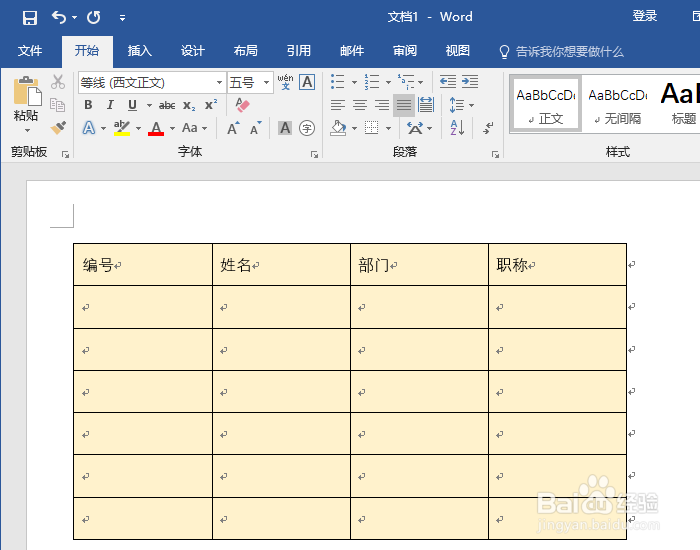This screenshot has height=550, width=700.
Task: Open the 字体 dialog launcher
Action: pos(314,154)
